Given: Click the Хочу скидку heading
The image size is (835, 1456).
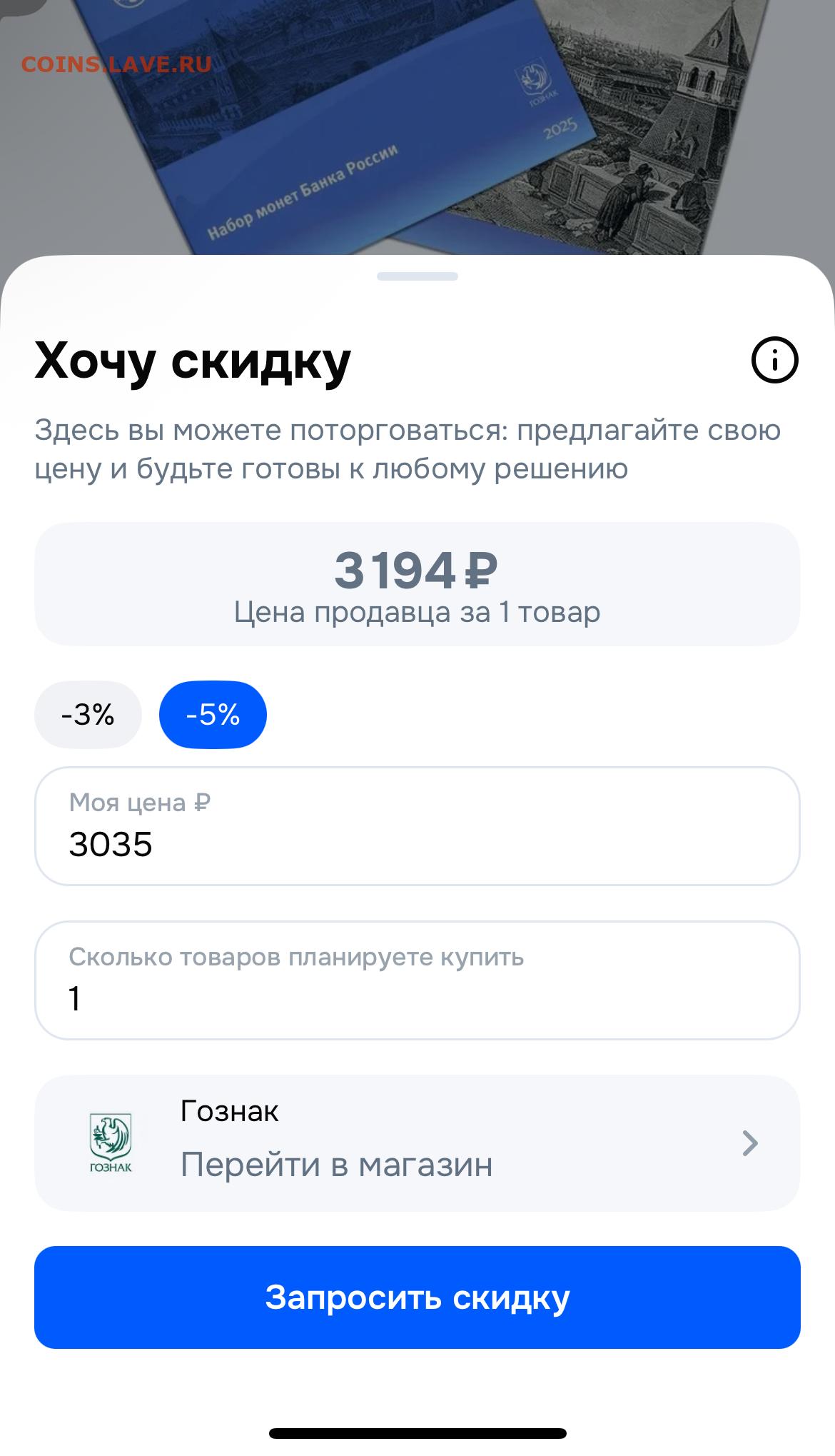Looking at the screenshot, I should coord(193,361).
